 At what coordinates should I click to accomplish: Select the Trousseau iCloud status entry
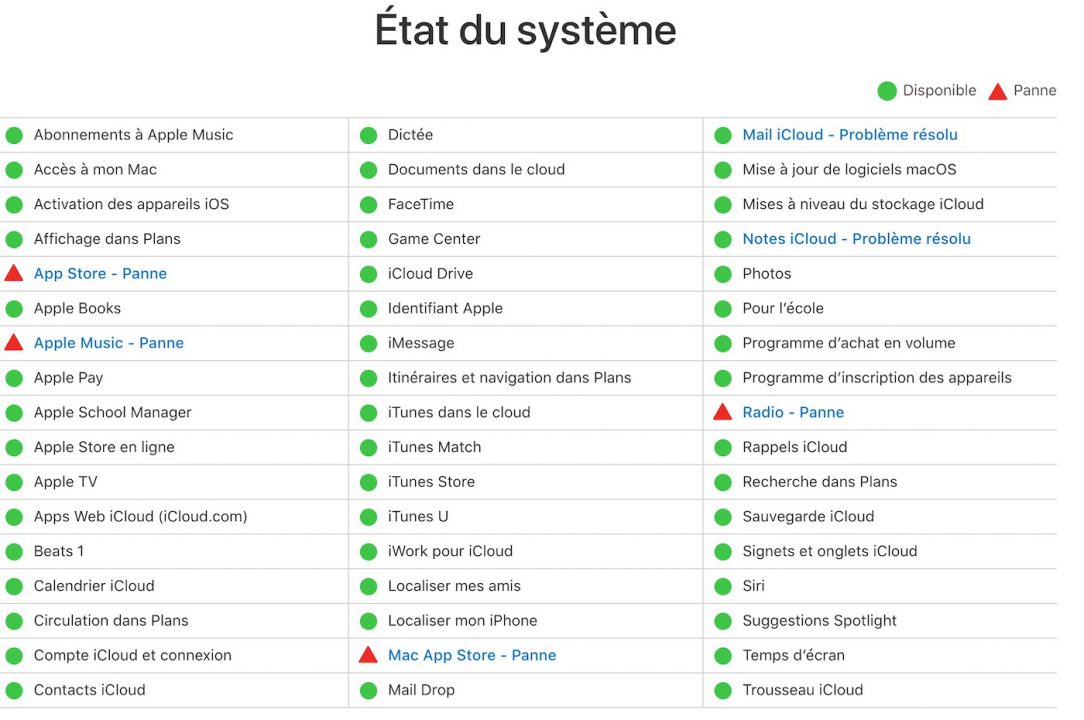pos(880,690)
